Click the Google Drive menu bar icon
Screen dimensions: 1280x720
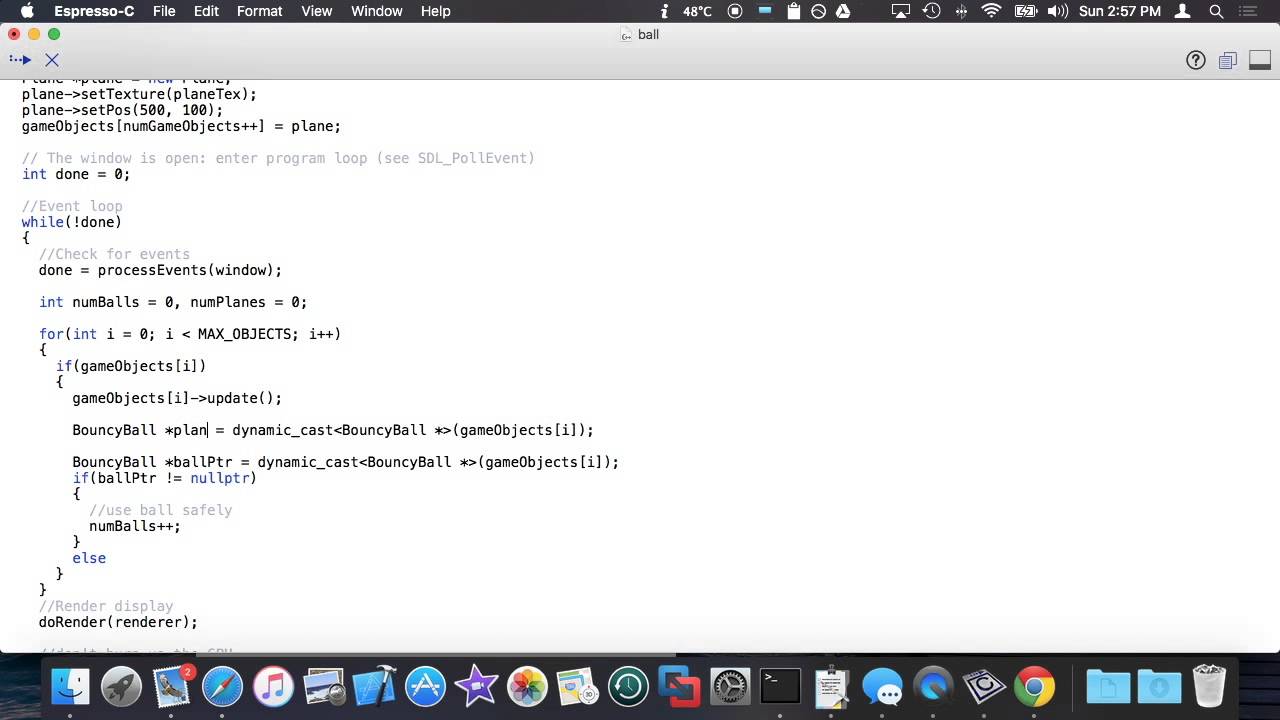(843, 11)
